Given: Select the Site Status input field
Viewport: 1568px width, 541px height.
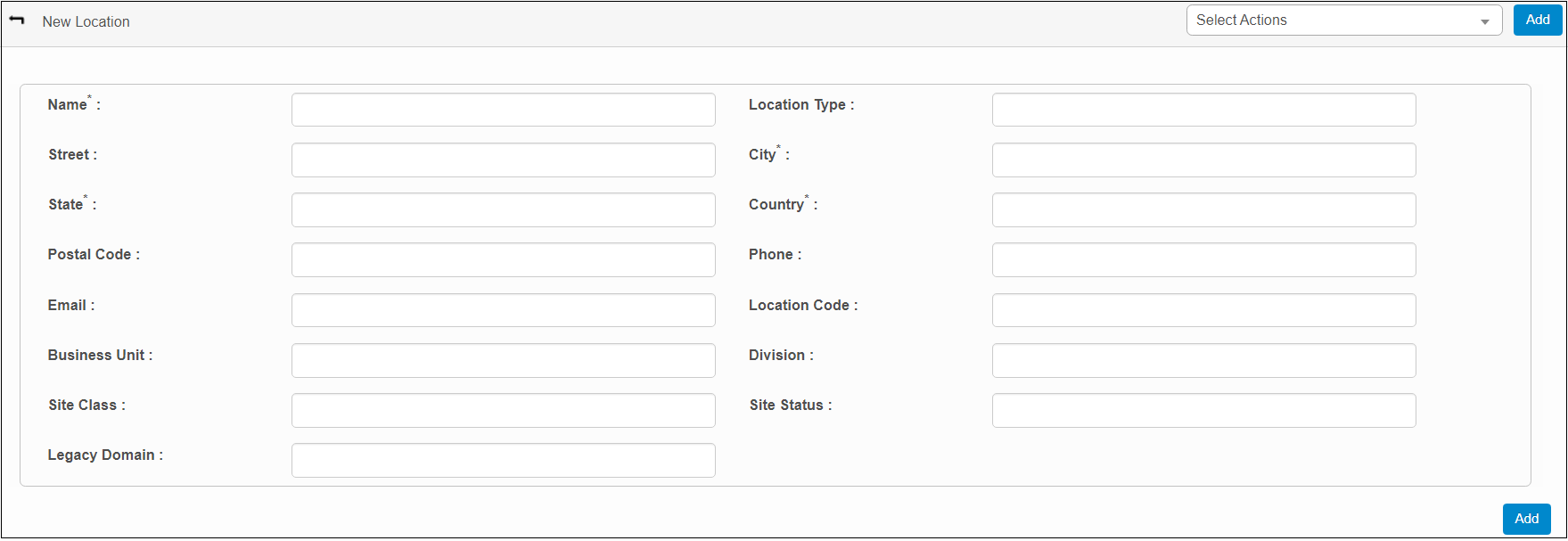Looking at the screenshot, I should 1203,410.
